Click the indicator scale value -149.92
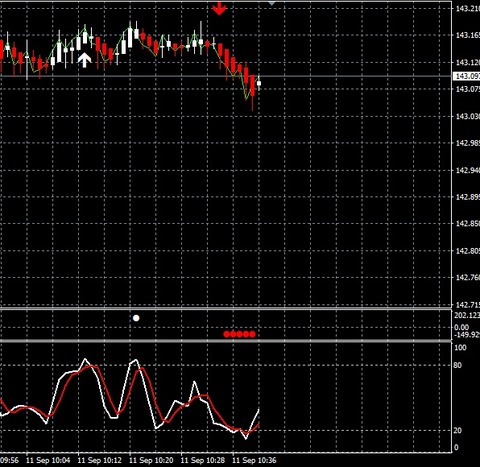Image resolution: width=480 pixels, height=467 pixels. click(467, 334)
